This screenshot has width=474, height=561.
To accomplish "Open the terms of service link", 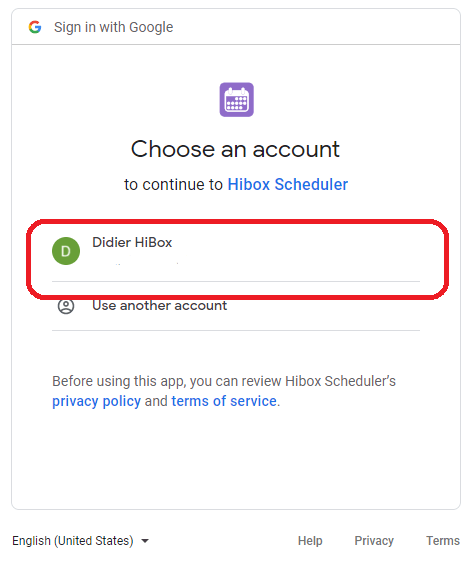I will 224,401.
